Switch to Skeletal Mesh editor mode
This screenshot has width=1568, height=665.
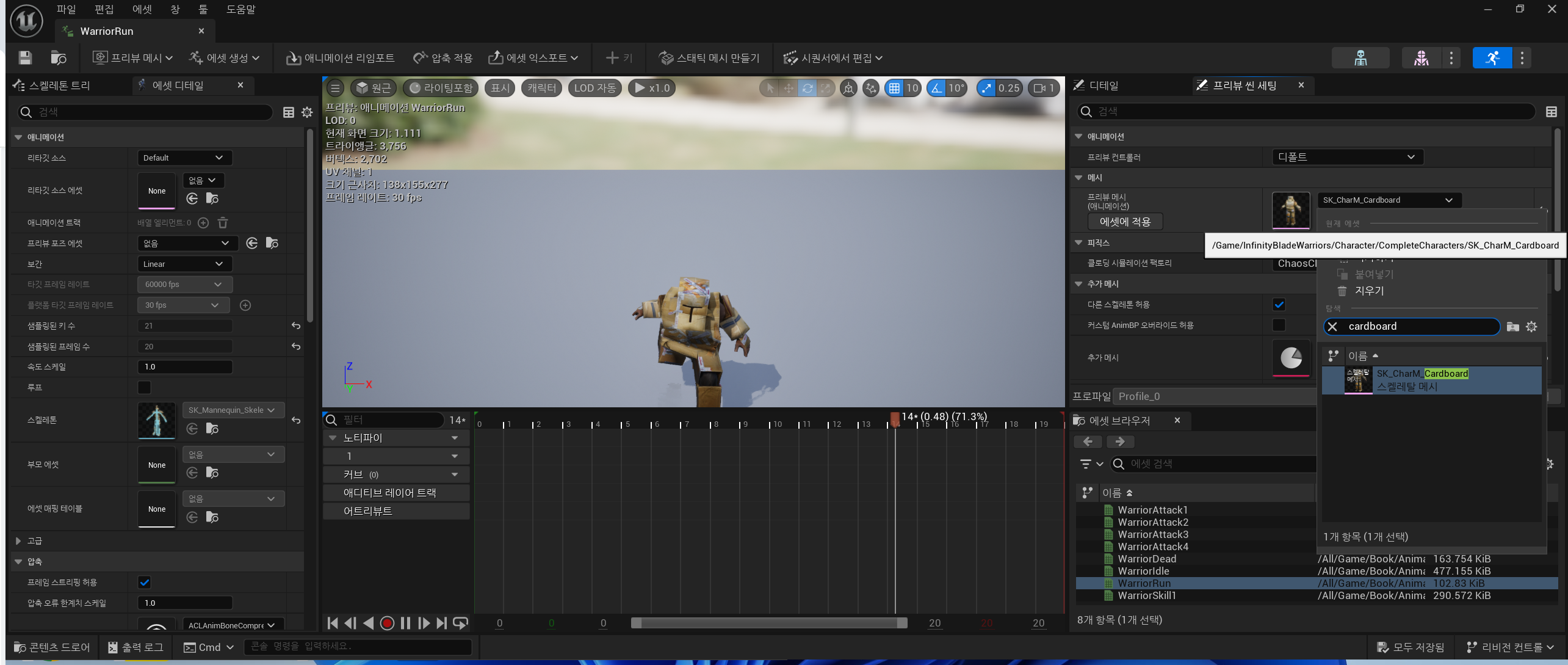(1422, 58)
